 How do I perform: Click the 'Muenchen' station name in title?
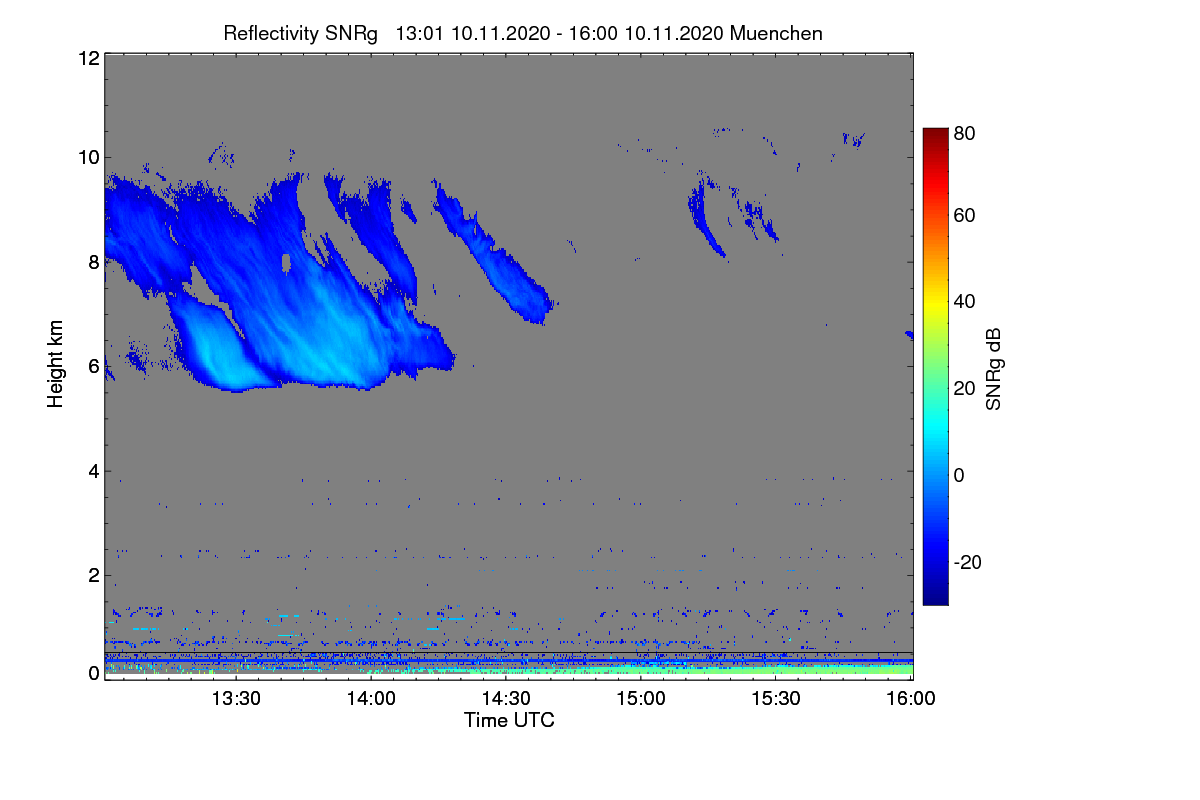tap(776, 33)
